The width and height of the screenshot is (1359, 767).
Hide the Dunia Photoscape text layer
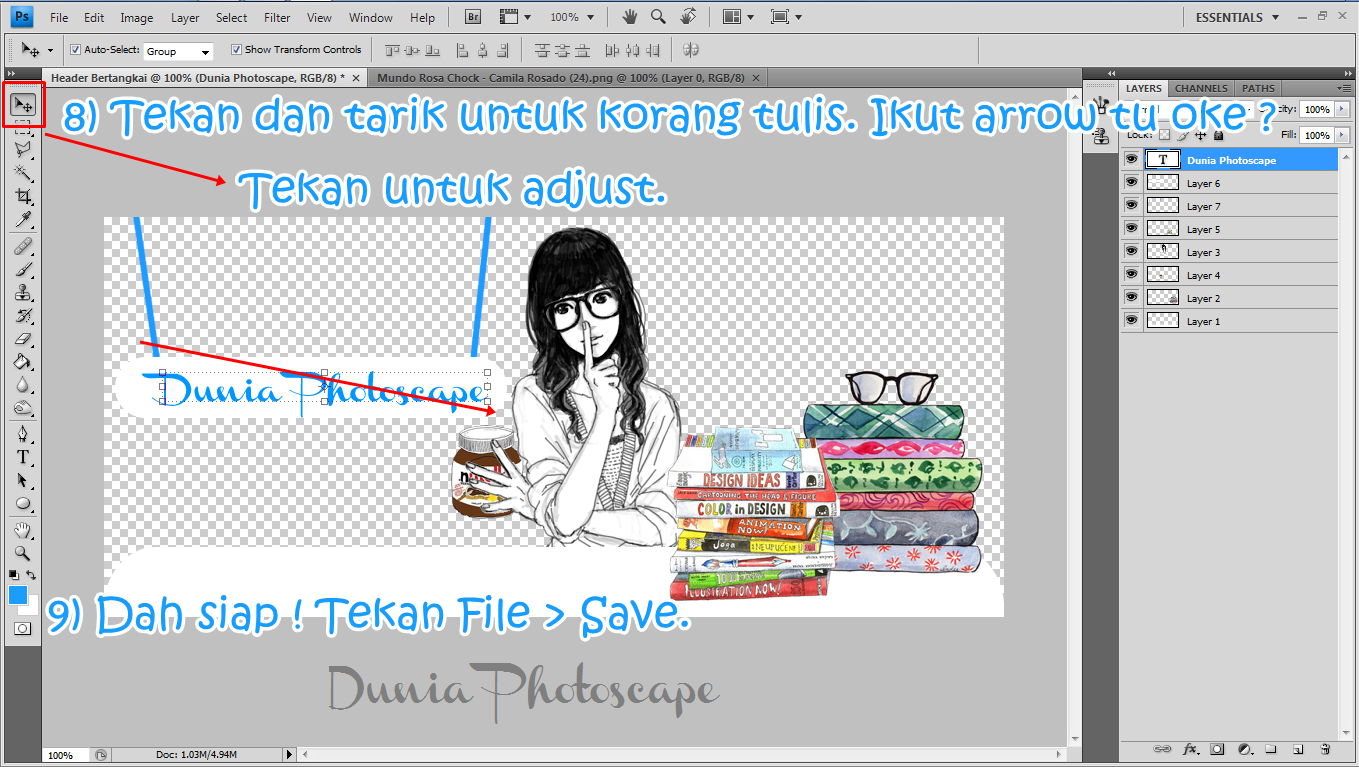[x=1132, y=159]
